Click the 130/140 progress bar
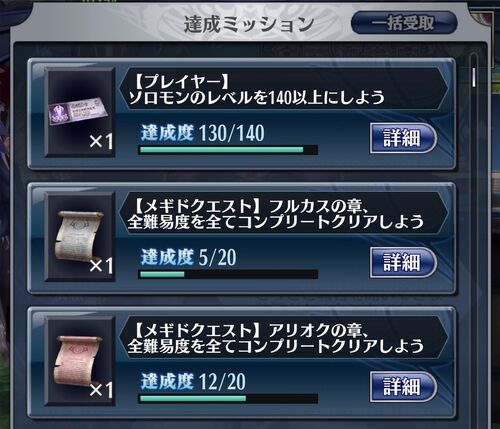 [228, 150]
